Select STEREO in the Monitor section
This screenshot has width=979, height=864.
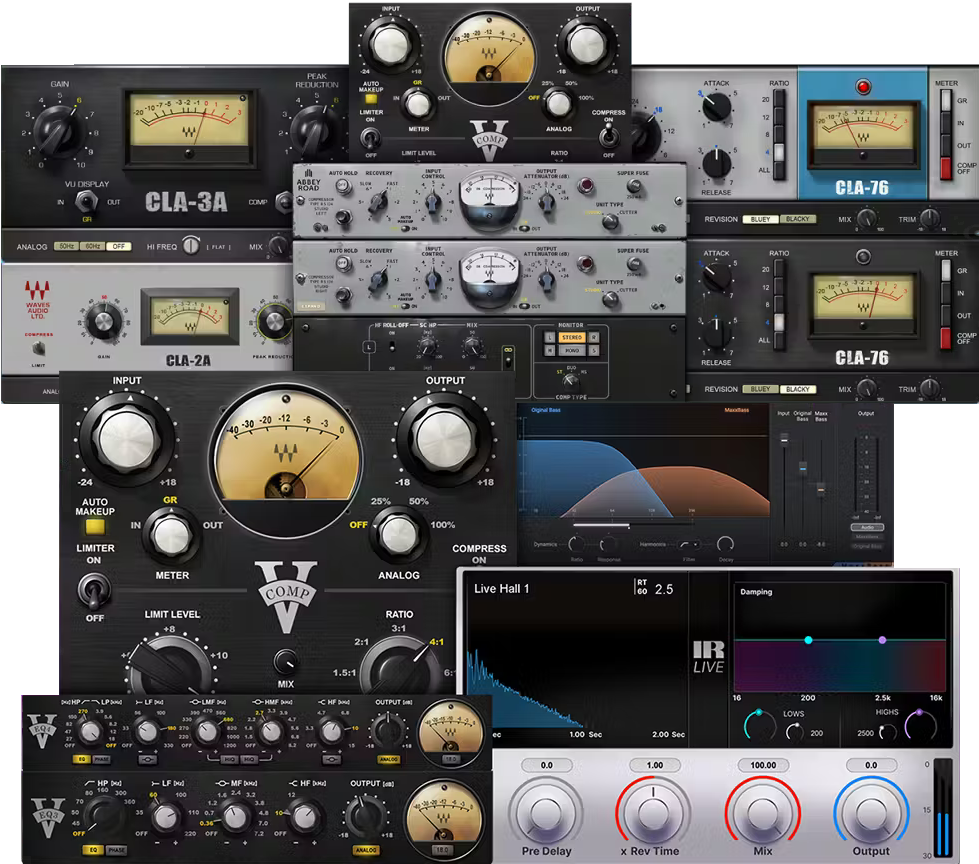click(x=571, y=337)
